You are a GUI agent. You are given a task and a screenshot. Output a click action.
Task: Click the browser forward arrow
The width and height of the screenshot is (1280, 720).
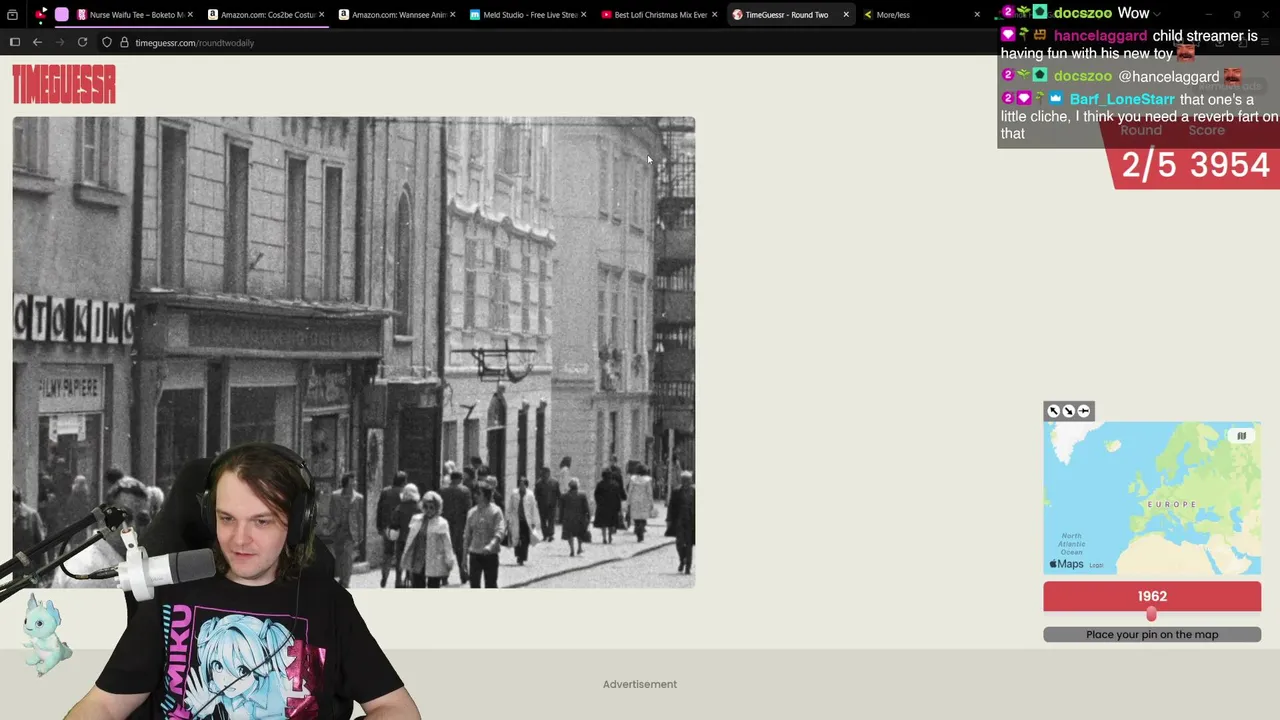click(x=59, y=42)
